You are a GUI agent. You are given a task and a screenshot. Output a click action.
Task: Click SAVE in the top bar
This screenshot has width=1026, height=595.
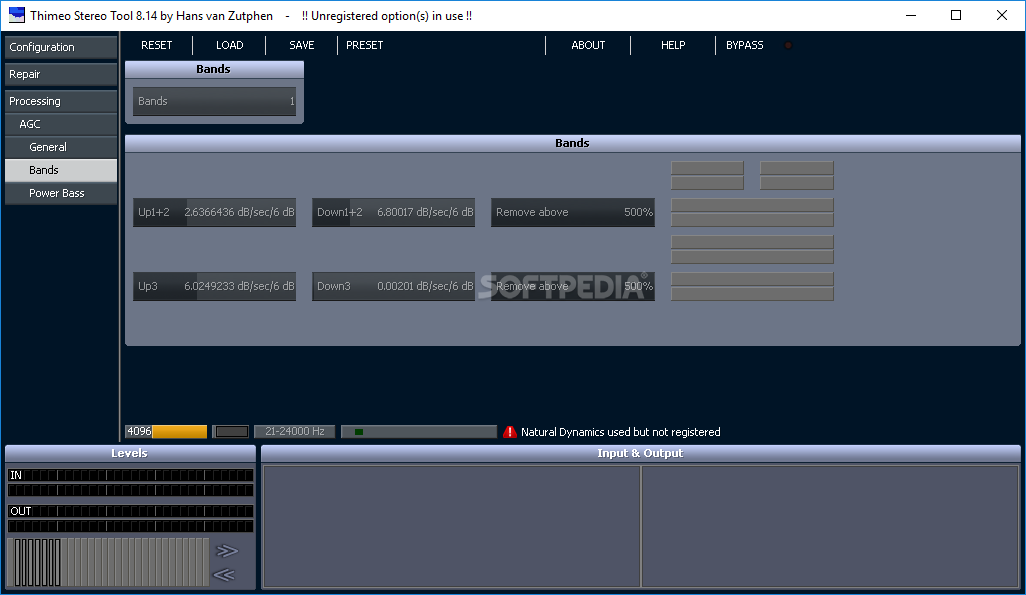(x=302, y=45)
